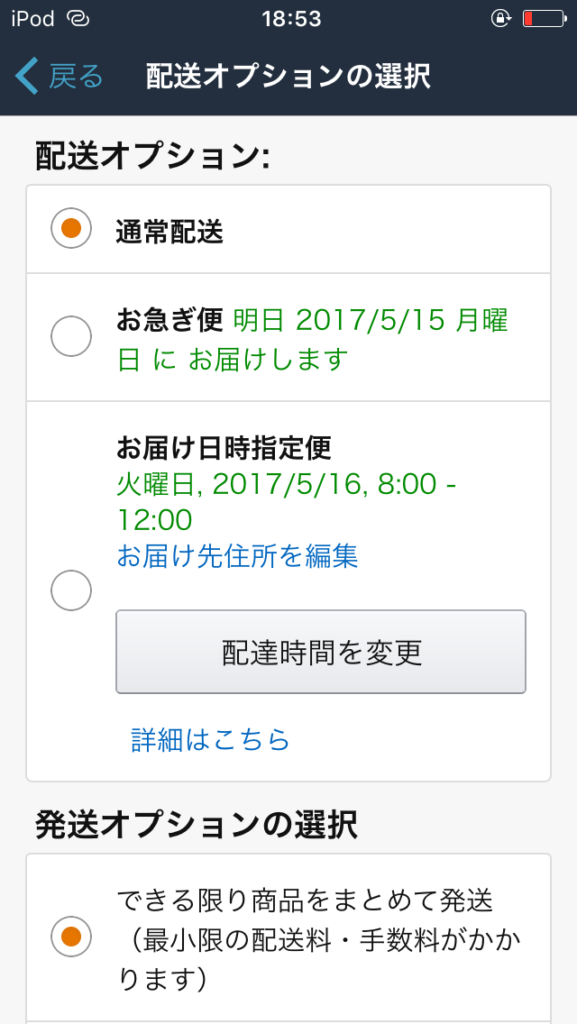
Task: Tap the 配達時間を変更 button
Action: [321, 652]
